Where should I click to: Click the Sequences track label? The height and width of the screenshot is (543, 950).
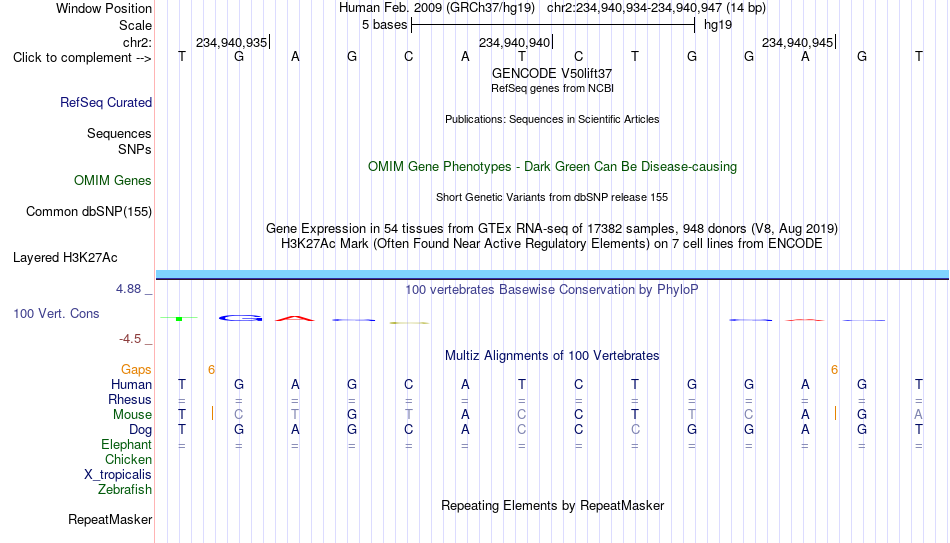pyautogui.click(x=119, y=133)
